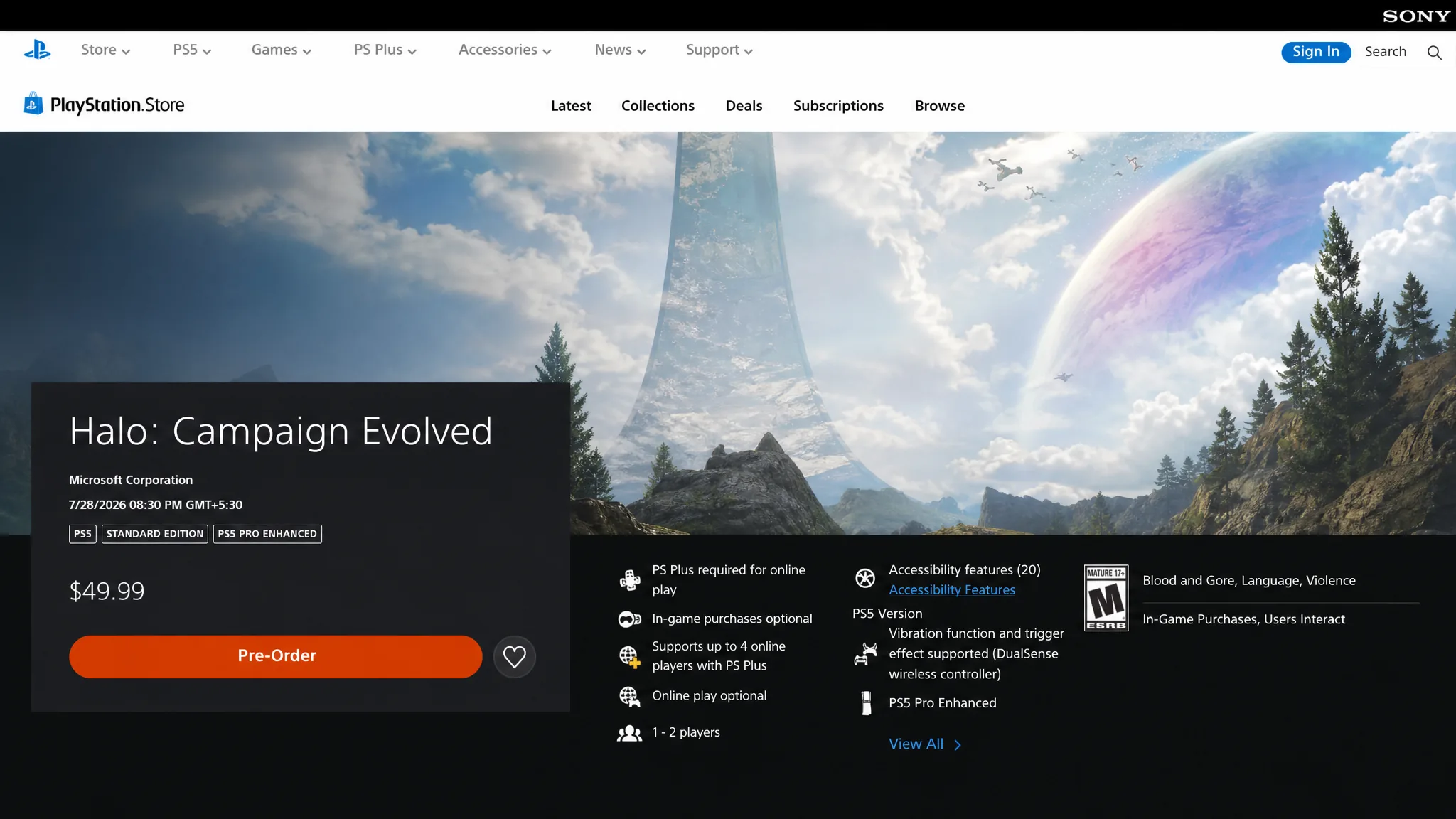
Task: Open the Games dropdown menu
Action: point(282,50)
